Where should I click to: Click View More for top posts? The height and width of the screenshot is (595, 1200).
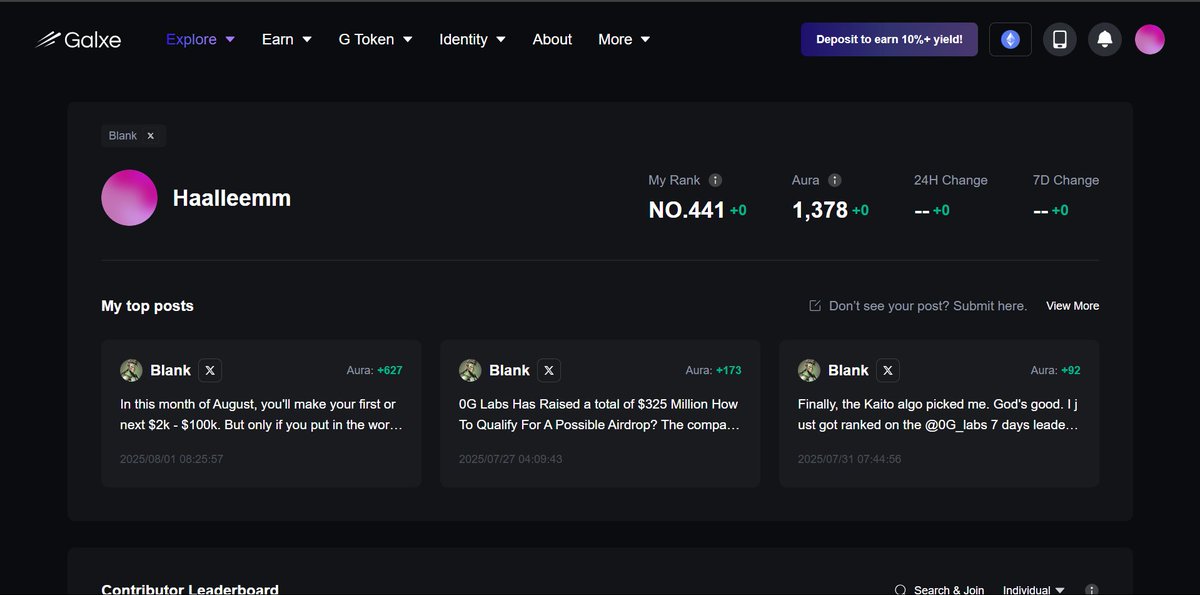[1072, 306]
